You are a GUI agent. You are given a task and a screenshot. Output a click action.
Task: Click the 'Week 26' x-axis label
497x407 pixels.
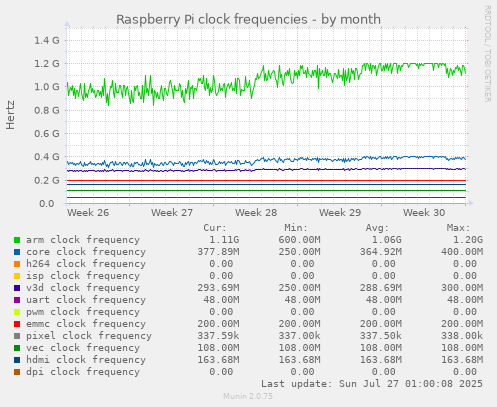(x=88, y=213)
